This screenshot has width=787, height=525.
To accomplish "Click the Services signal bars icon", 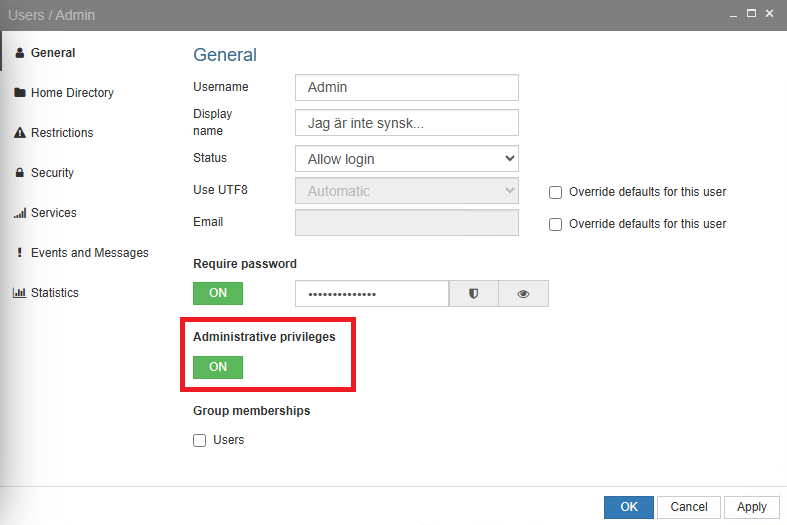I will [x=19, y=213].
